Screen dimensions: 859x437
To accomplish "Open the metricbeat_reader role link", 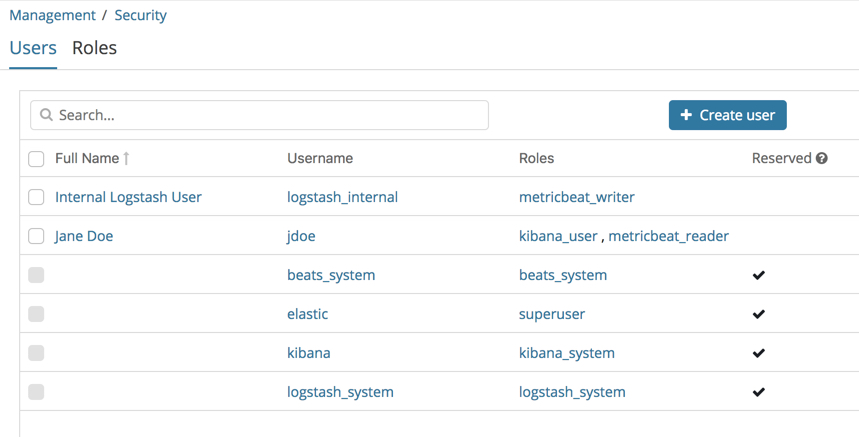I will pyautogui.click(x=668, y=236).
